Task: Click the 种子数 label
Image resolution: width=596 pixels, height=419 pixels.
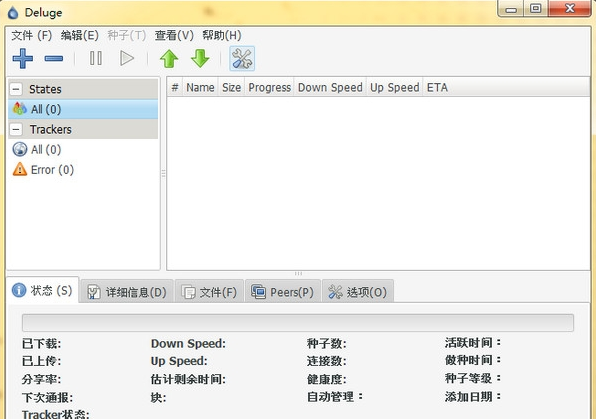Action: pos(327,343)
